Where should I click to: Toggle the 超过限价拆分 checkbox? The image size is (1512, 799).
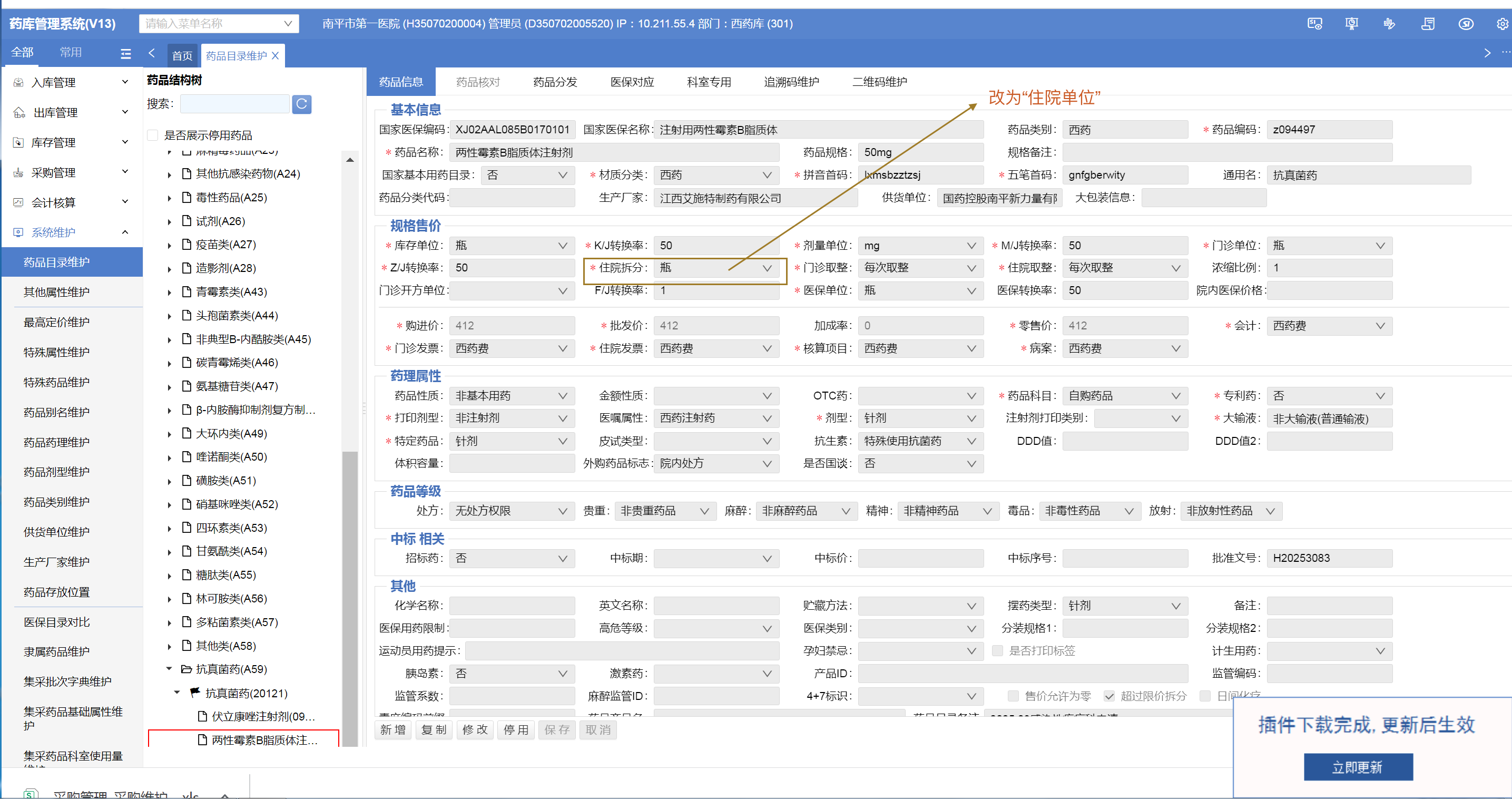click(1109, 696)
